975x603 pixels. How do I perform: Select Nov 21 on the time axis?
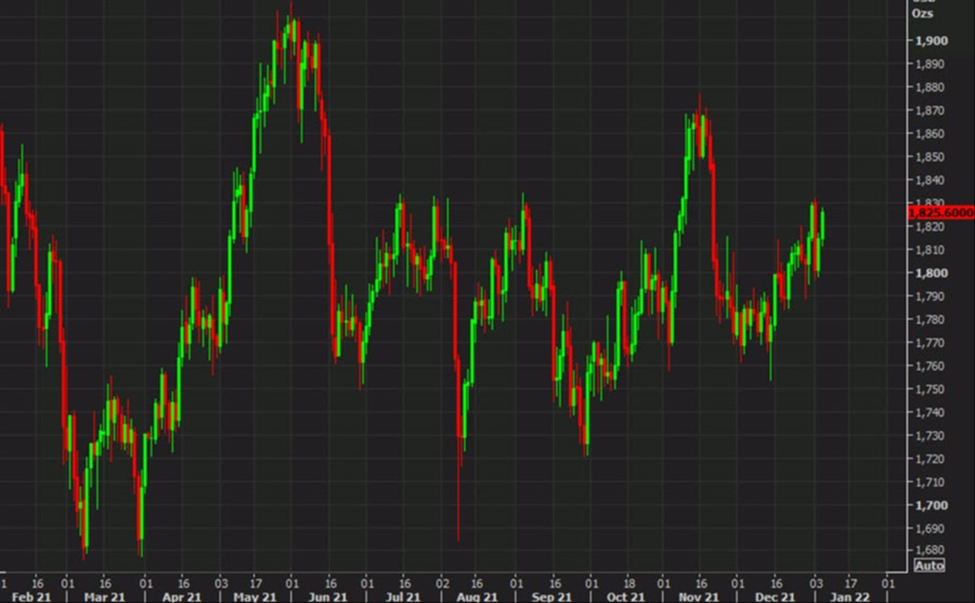point(699,597)
